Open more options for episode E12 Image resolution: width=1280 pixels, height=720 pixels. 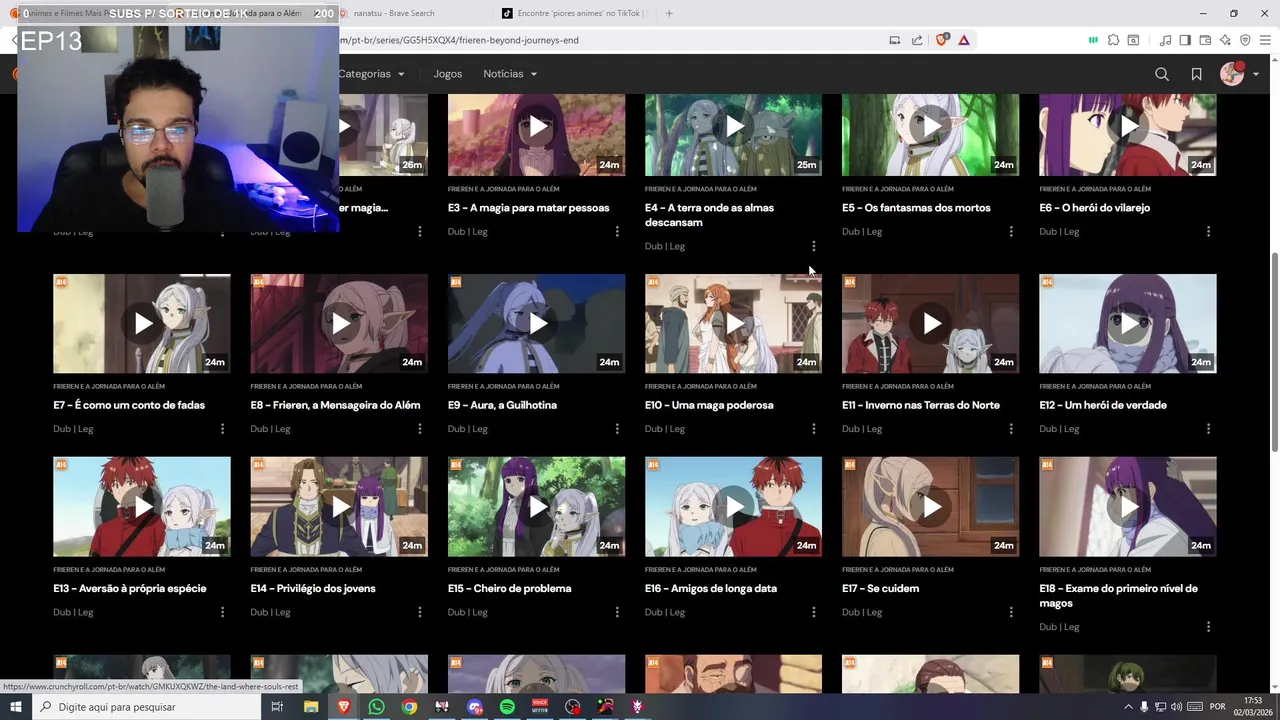point(1208,429)
